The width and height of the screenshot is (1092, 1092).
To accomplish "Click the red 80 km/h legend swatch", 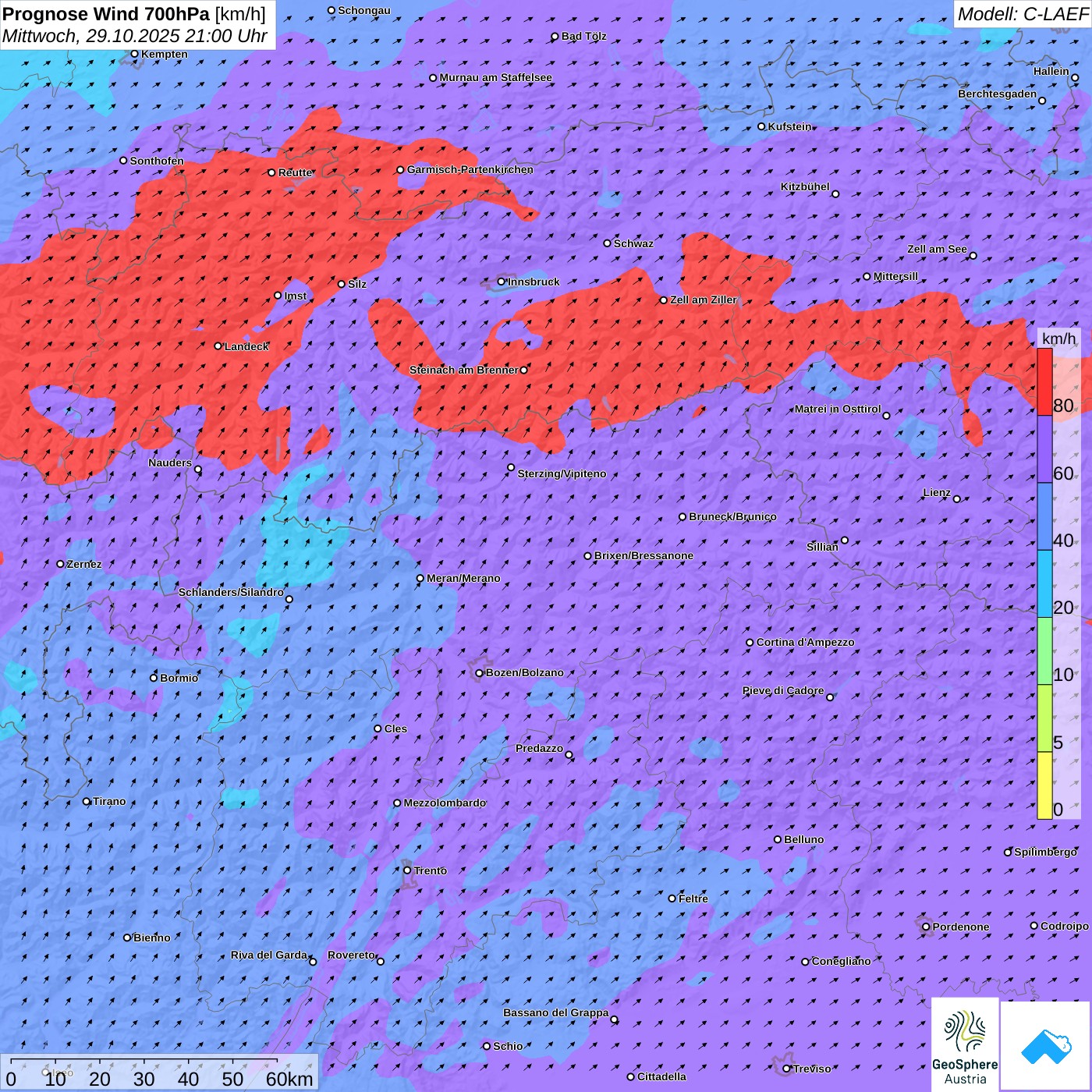I will click(x=1044, y=382).
